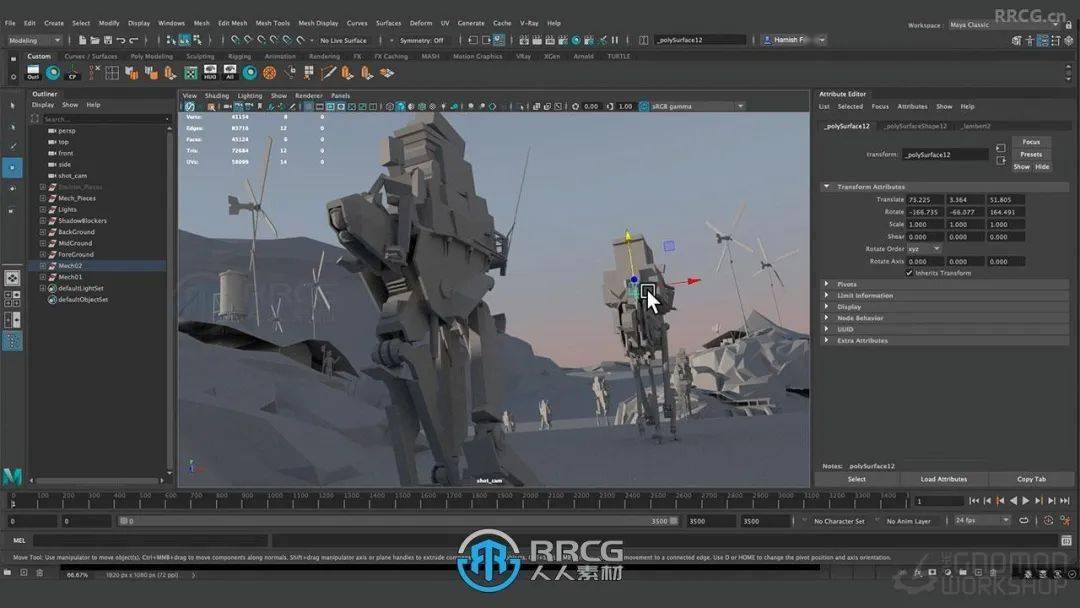1080x608 pixels.
Task: Expand the Mech_Pieces group in Outliner
Action: click(x=42, y=198)
